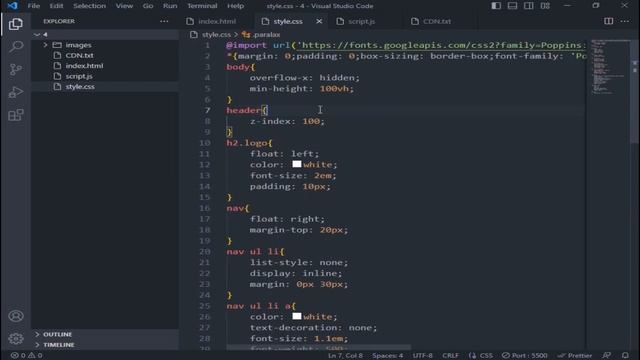
Task: Switch to index.html tab
Action: tap(217, 21)
